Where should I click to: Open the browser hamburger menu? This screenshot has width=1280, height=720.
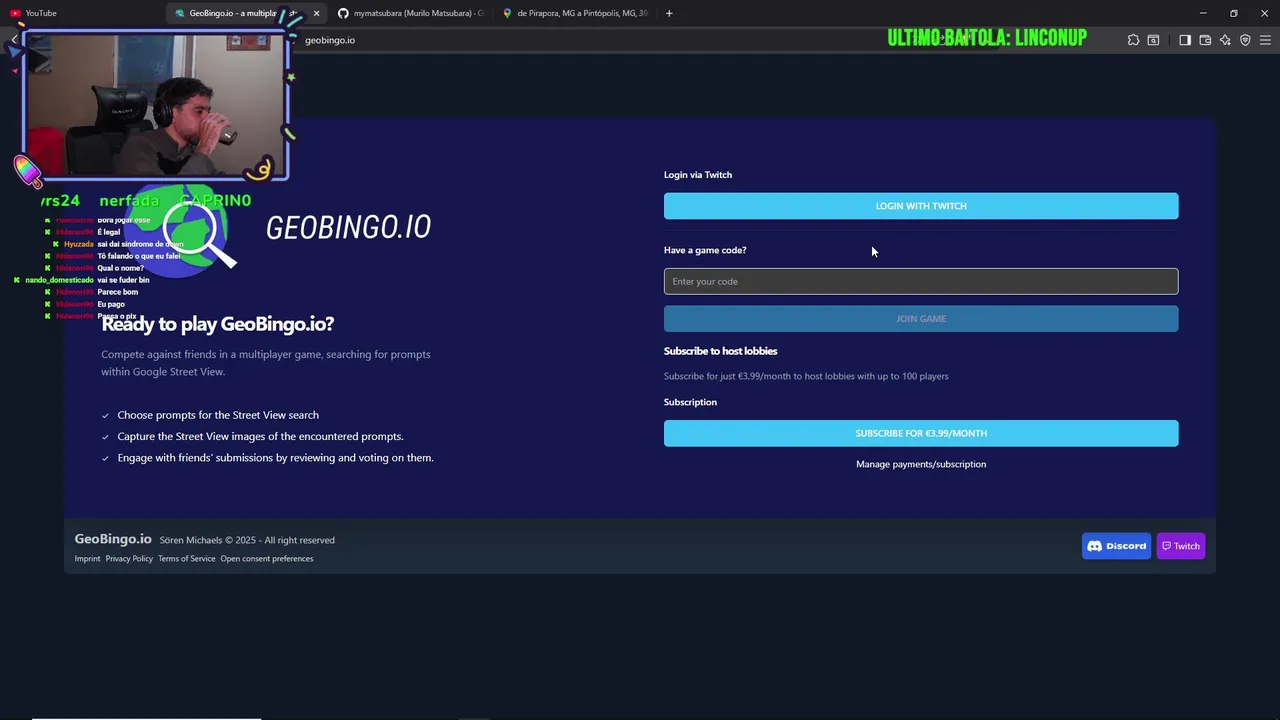(1265, 40)
